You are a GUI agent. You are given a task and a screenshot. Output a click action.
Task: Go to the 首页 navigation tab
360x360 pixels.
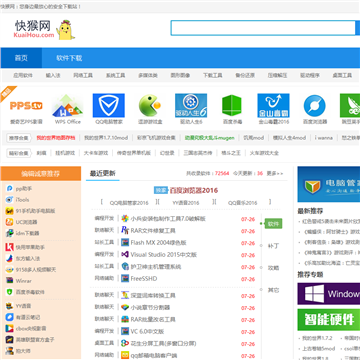pyautogui.click(x=21, y=58)
